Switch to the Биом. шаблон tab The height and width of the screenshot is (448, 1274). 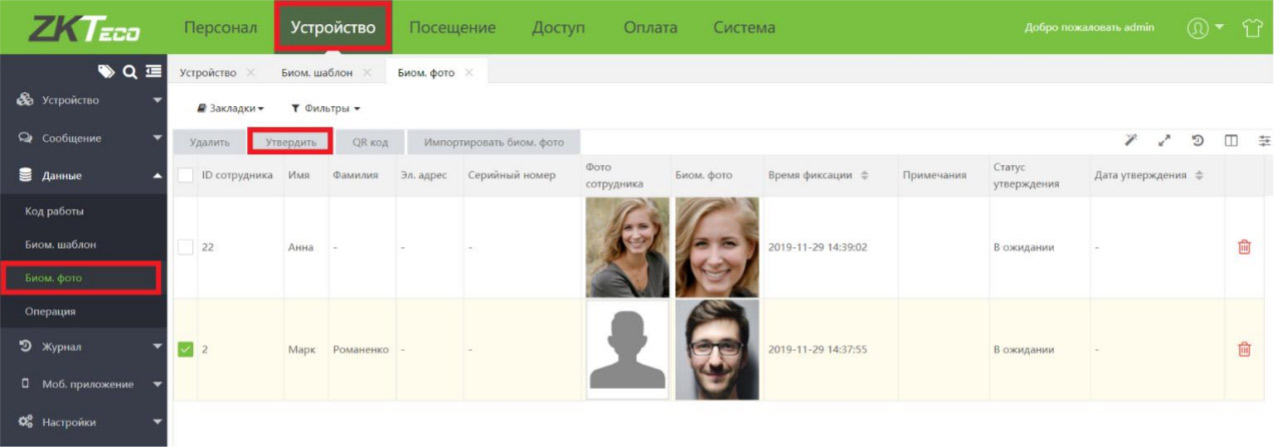coord(317,73)
